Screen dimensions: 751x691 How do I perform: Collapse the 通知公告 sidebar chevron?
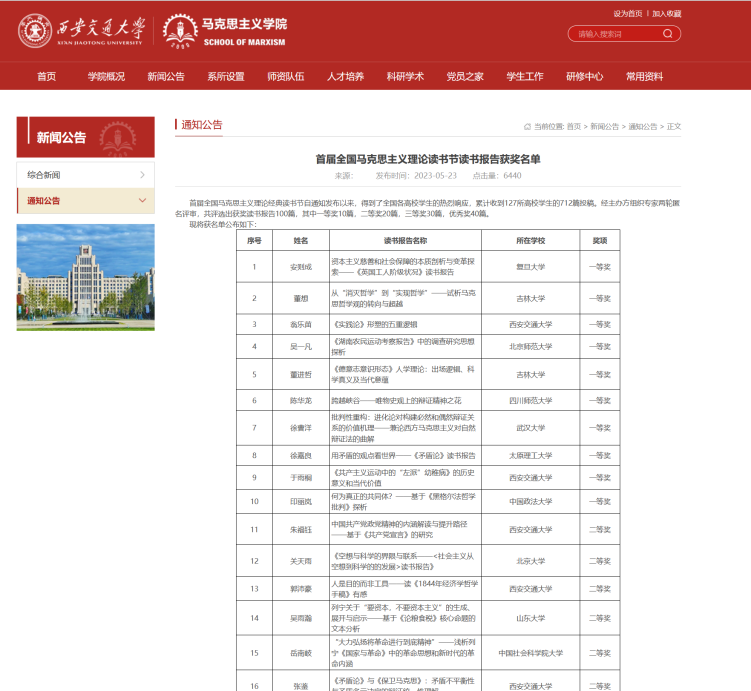coord(142,201)
